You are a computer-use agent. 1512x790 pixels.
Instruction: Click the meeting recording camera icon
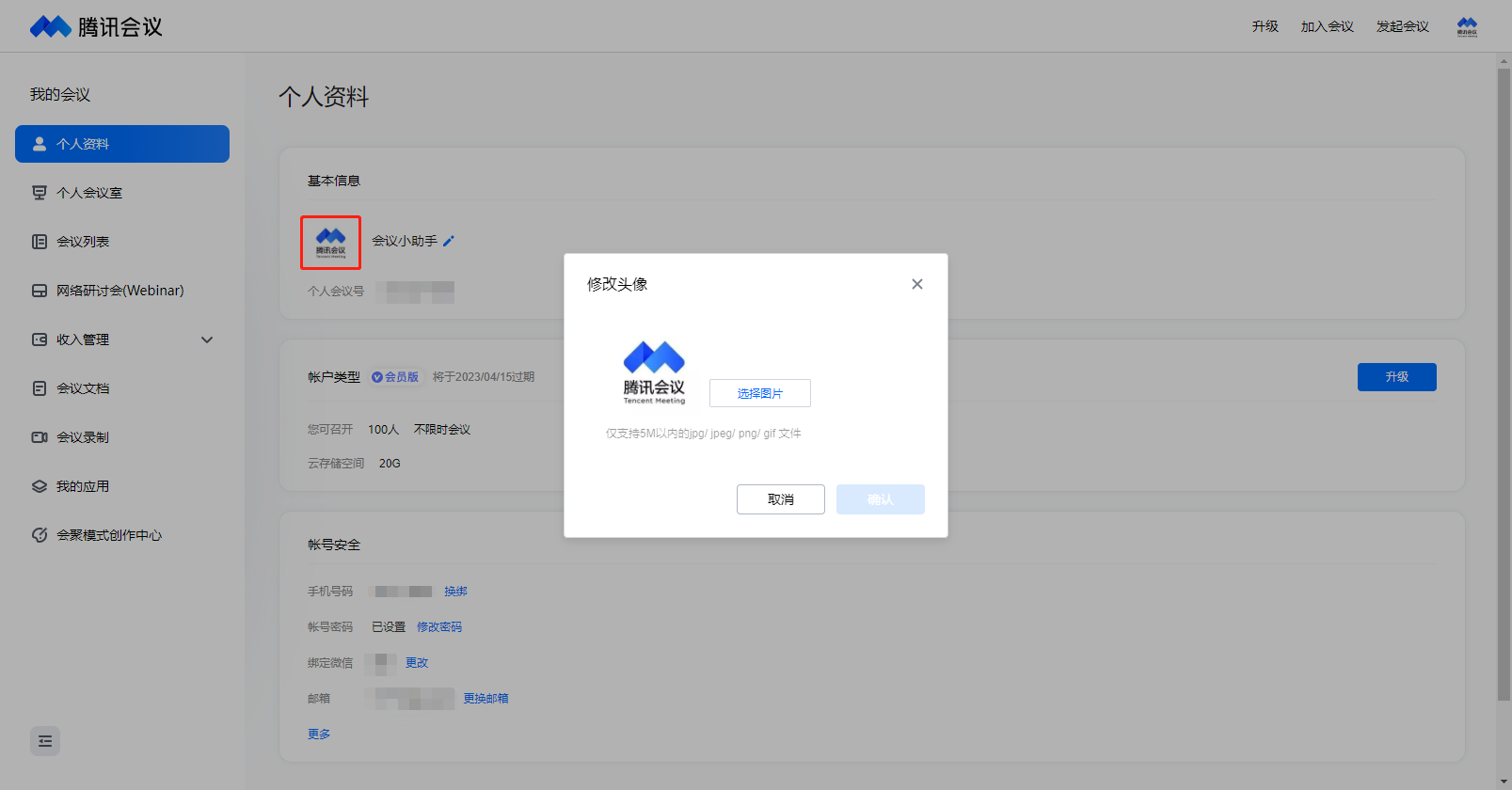click(x=40, y=437)
